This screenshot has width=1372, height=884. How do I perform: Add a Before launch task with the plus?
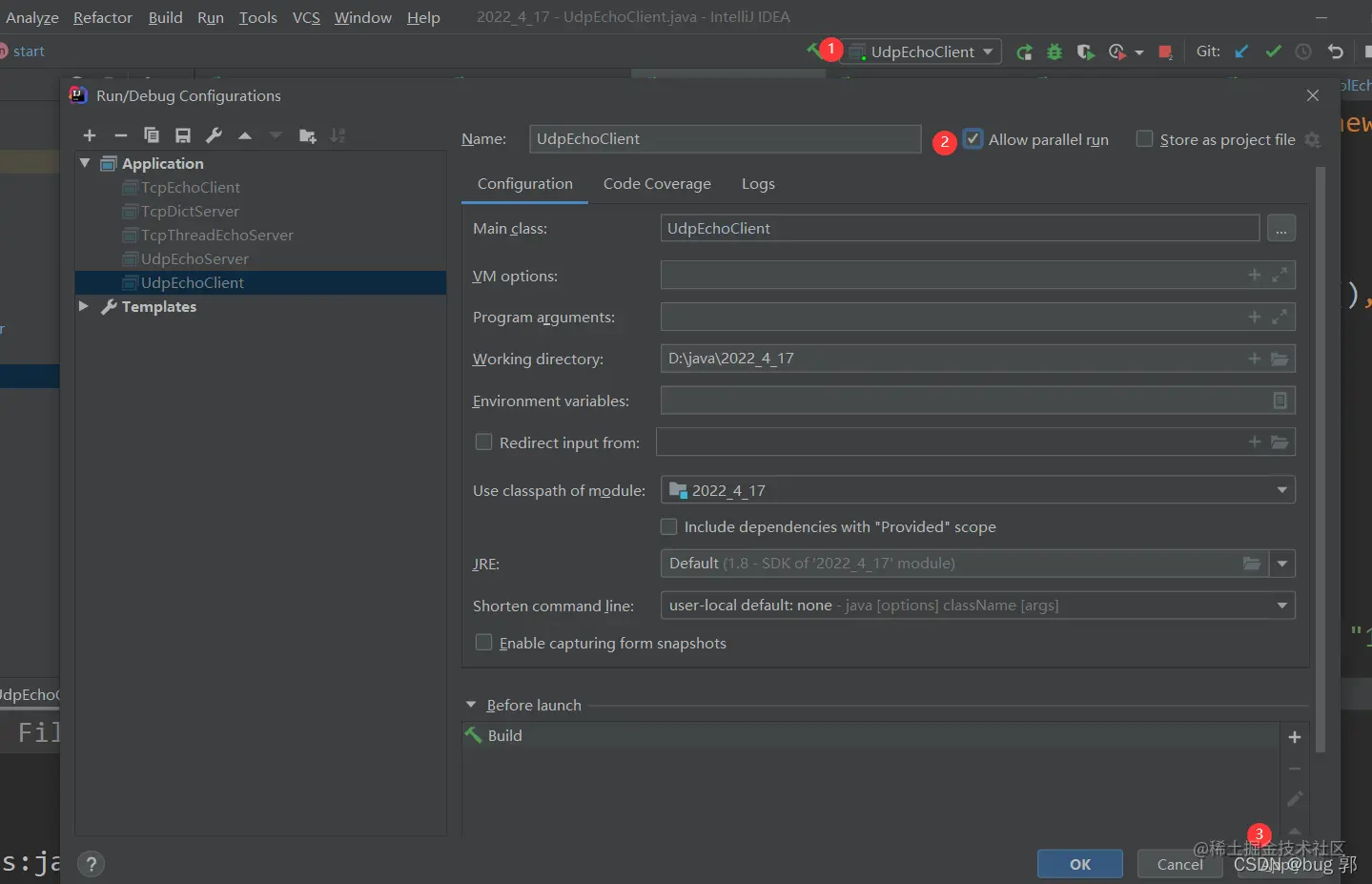point(1295,737)
